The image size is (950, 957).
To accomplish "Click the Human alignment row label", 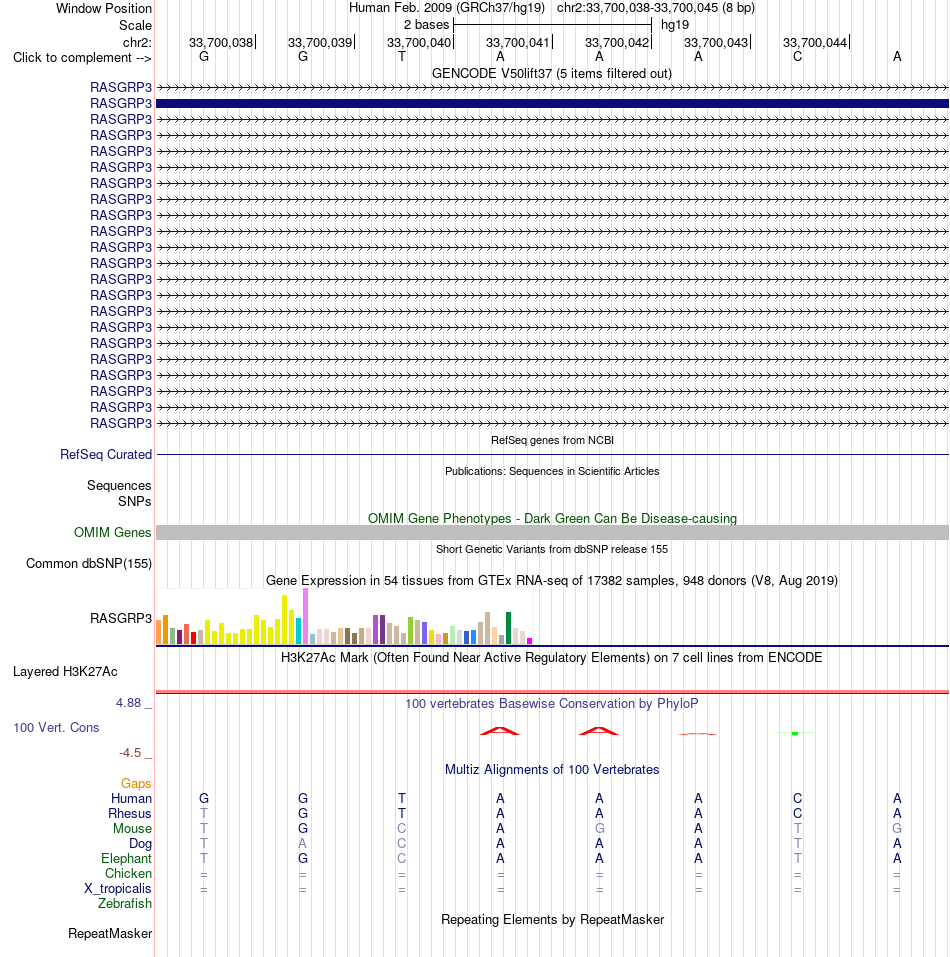I will [x=131, y=798].
